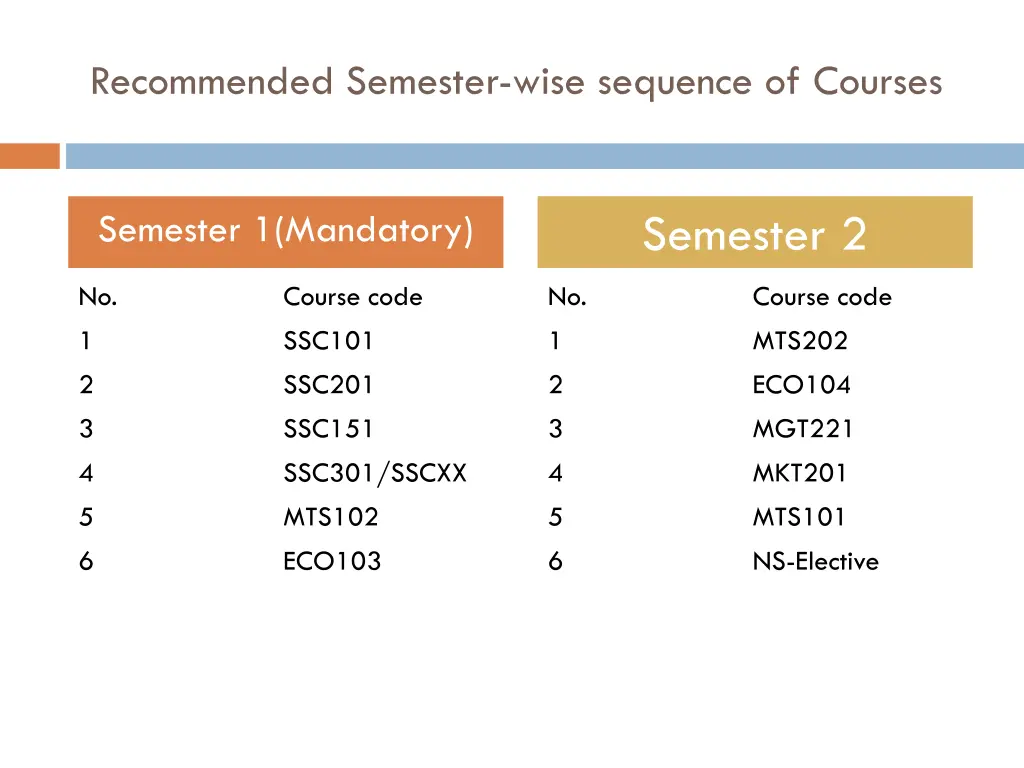Select the ECO104 course entry
Screen dimensions: 1024x768
click(801, 385)
